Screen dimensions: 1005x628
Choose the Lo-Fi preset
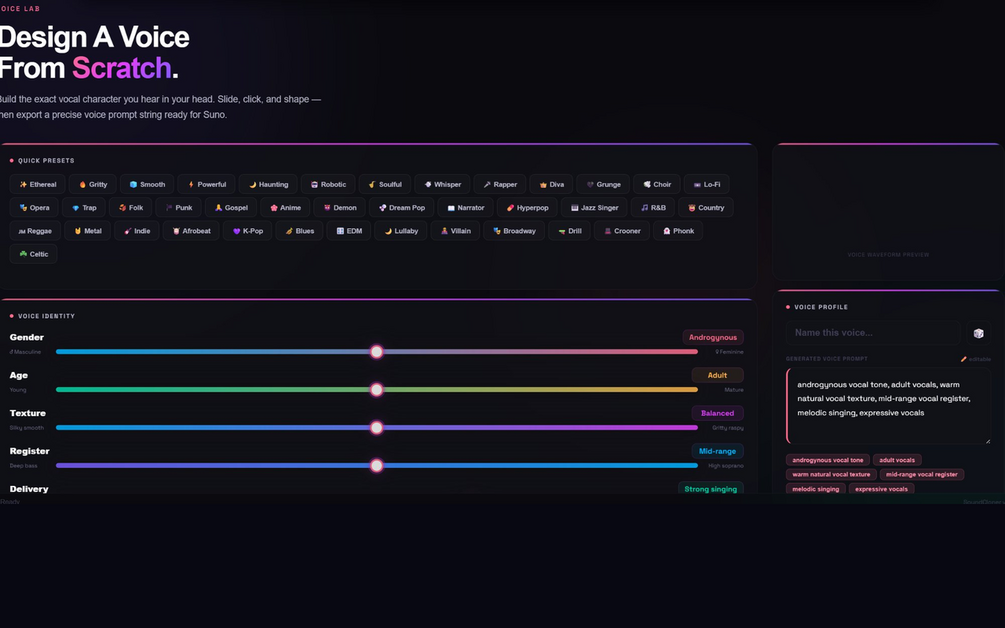point(706,185)
